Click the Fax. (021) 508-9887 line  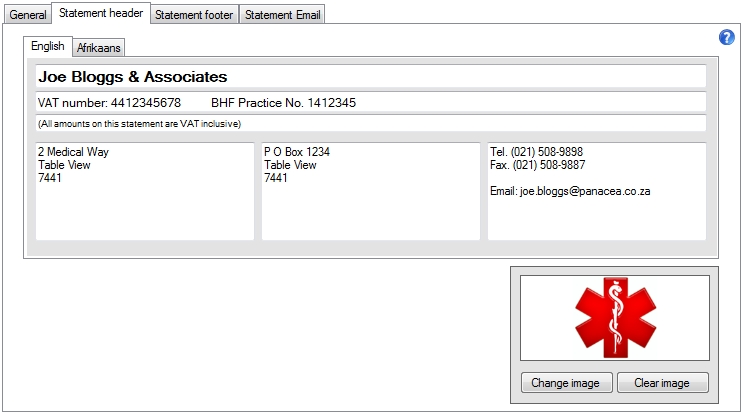pos(536,165)
